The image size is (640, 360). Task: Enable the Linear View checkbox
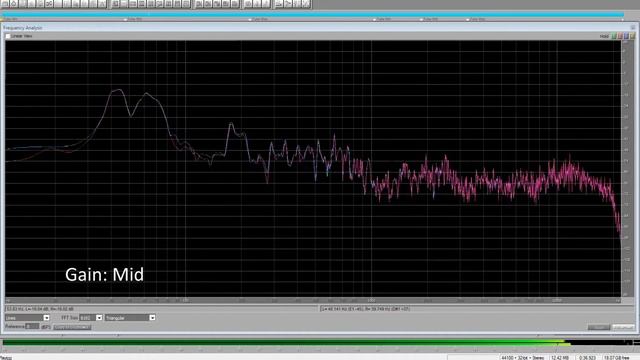click(x=8, y=36)
